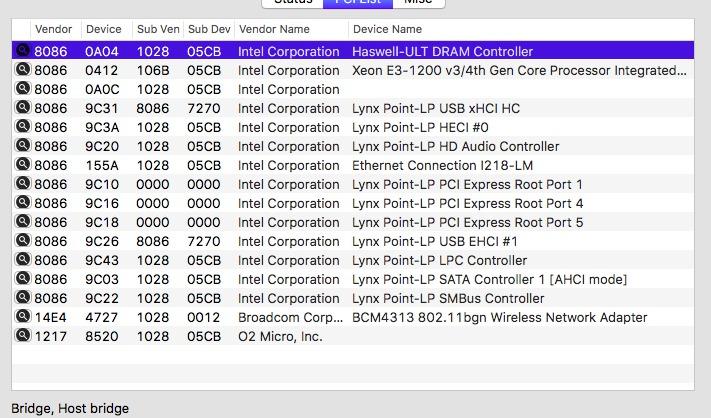Click the search icon for Lynx Point-LP USB xHCI HC
The image size is (711, 418).
point(22,108)
